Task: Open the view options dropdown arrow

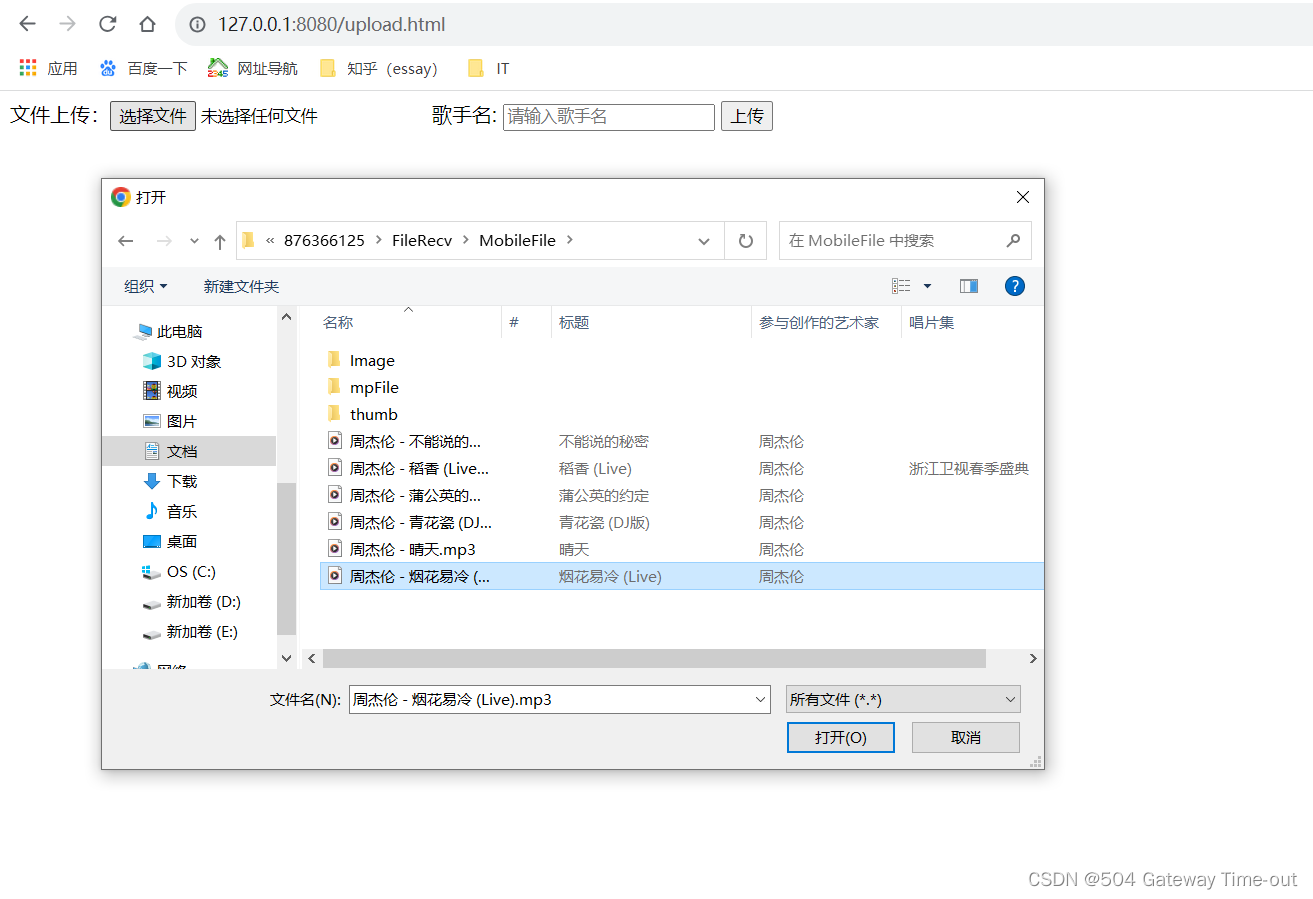Action: pos(927,286)
